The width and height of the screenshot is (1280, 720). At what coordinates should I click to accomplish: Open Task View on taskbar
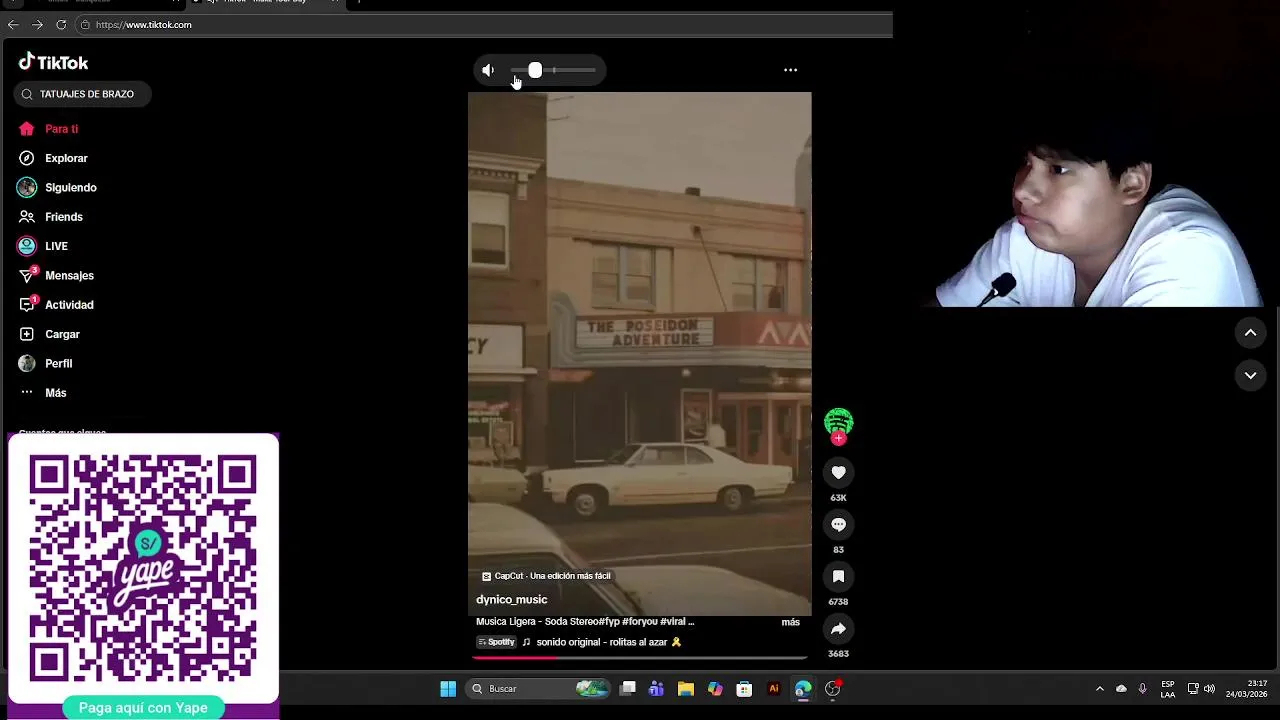click(x=628, y=689)
